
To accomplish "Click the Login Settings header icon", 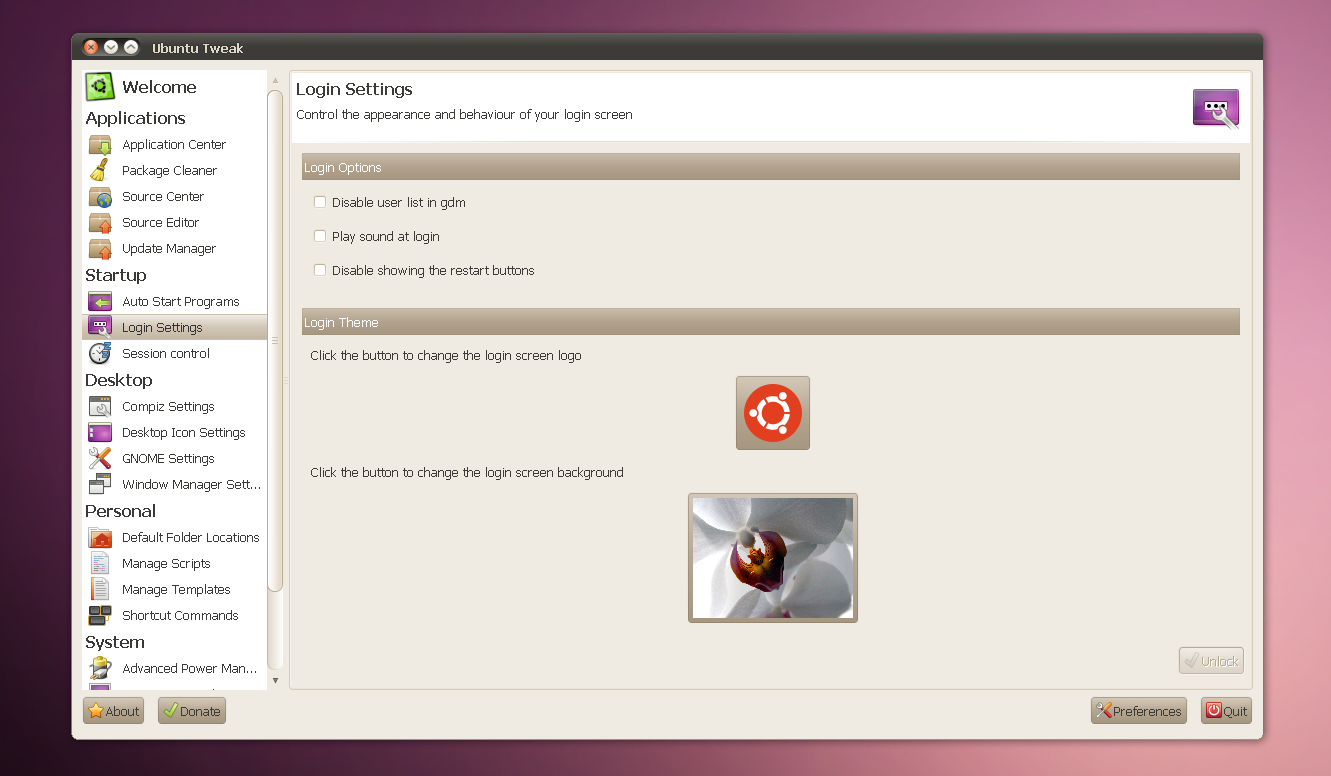I will 1216,108.
